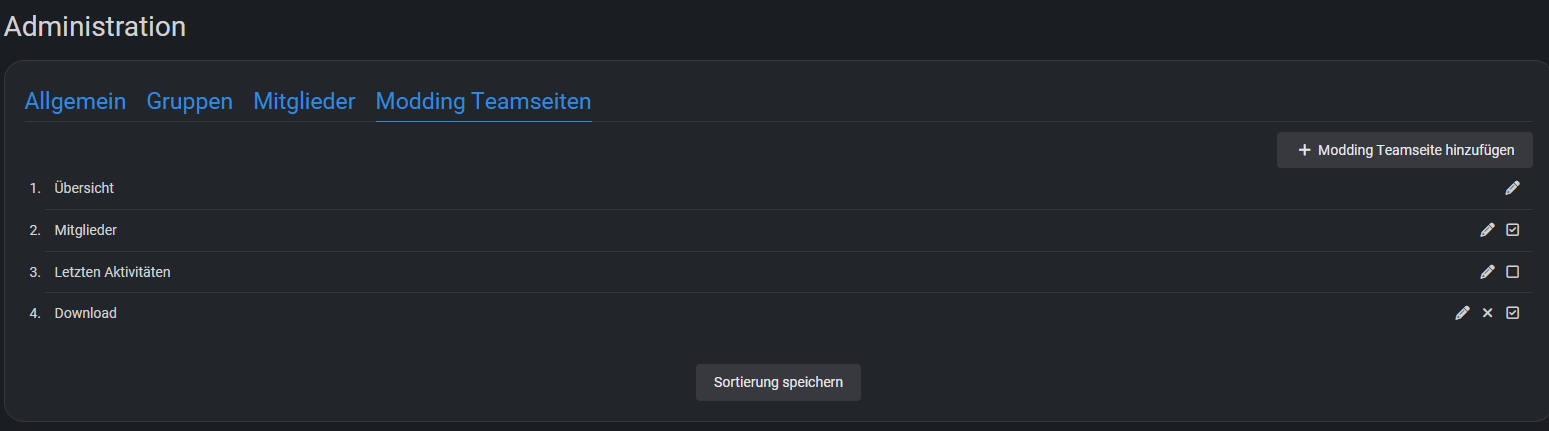Click the plus icon to add team page
The image size is (1549, 431).
click(x=1304, y=150)
